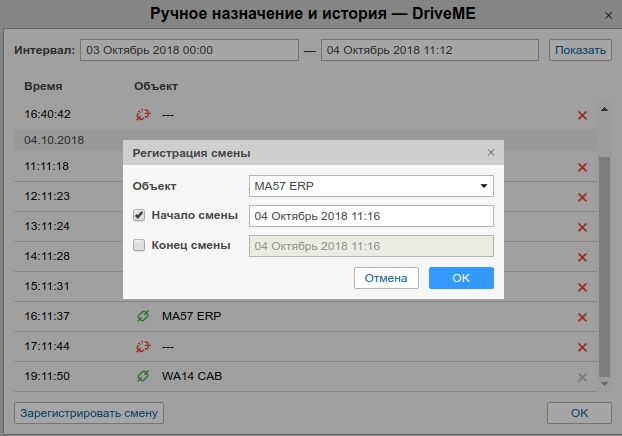This screenshot has height=436, width=622.
Task: Delete the 16:40:42 history entry
Action: pyautogui.click(x=582, y=115)
